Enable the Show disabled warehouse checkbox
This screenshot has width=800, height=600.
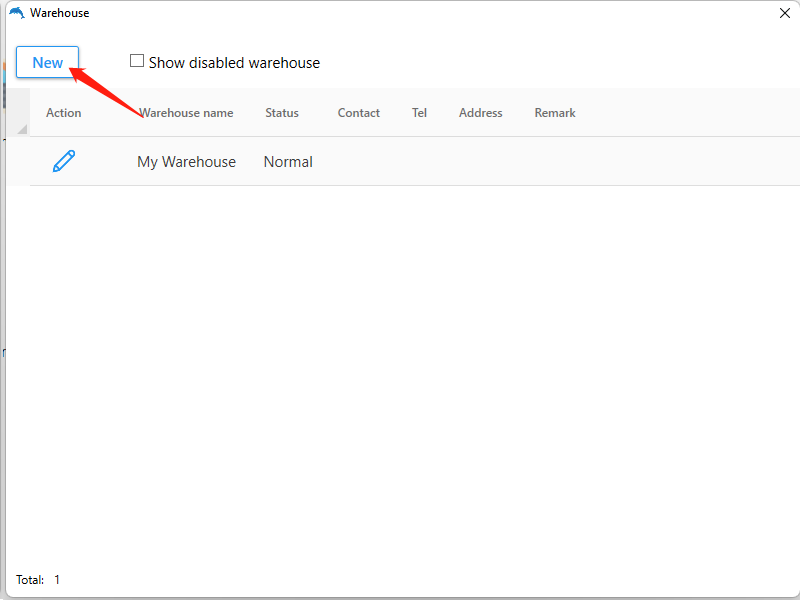(x=137, y=61)
